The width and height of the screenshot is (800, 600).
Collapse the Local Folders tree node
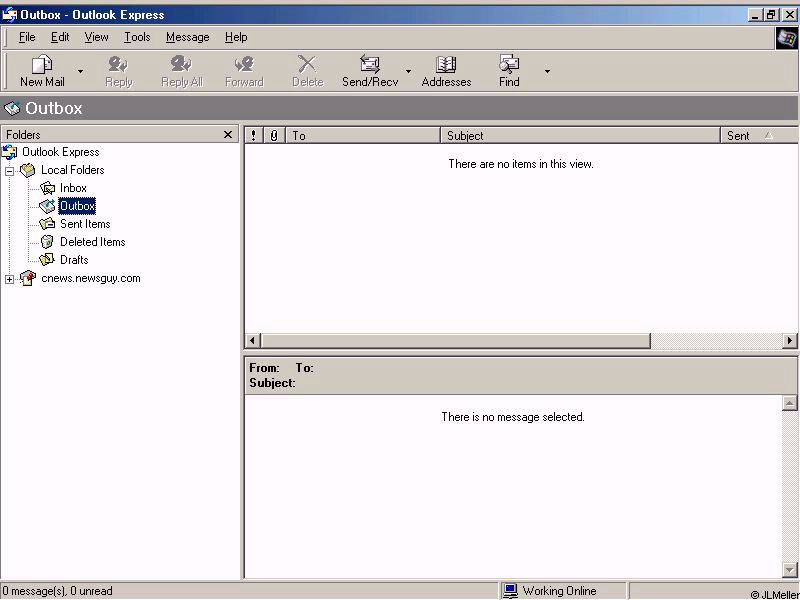point(10,171)
